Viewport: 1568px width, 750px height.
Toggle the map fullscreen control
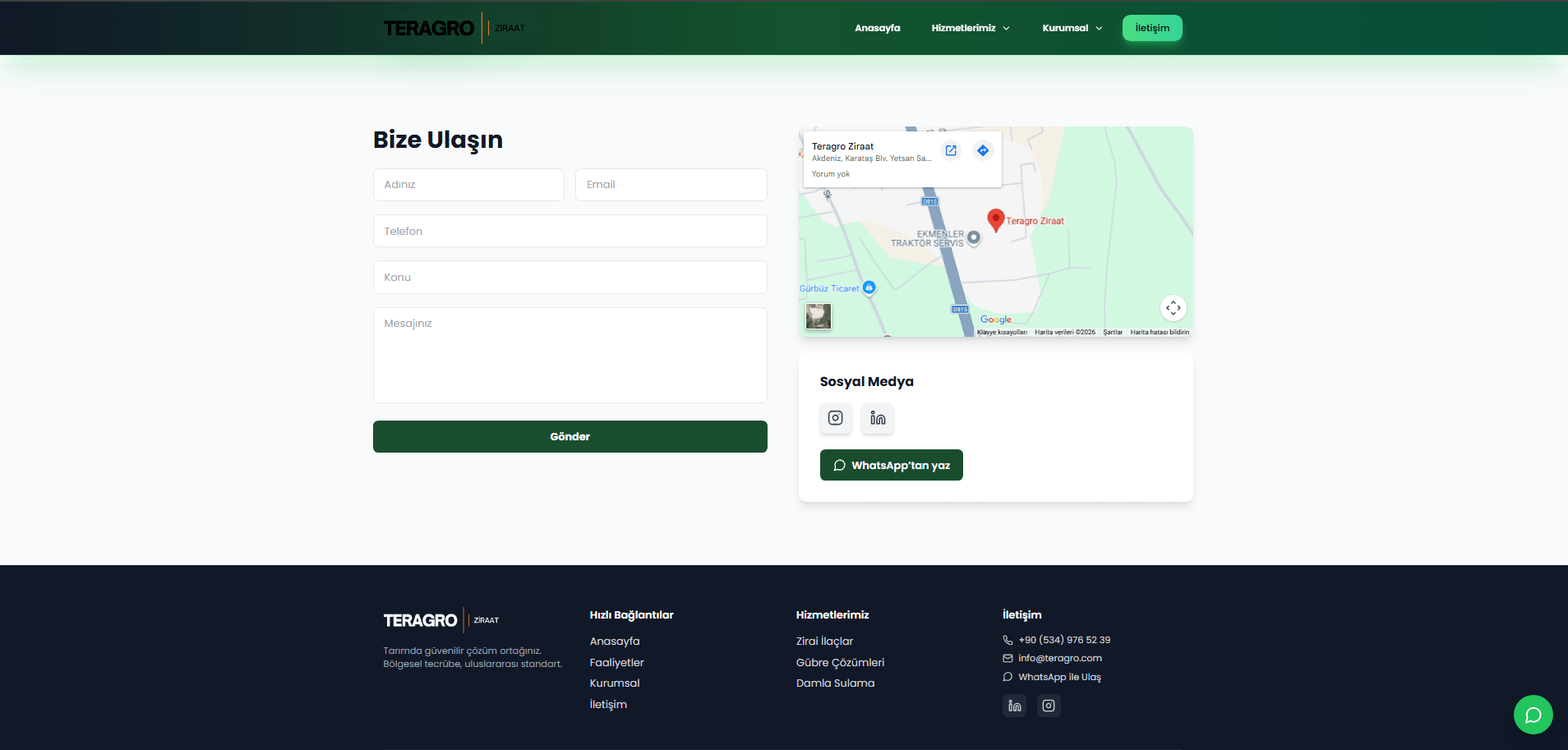pyautogui.click(x=1174, y=308)
